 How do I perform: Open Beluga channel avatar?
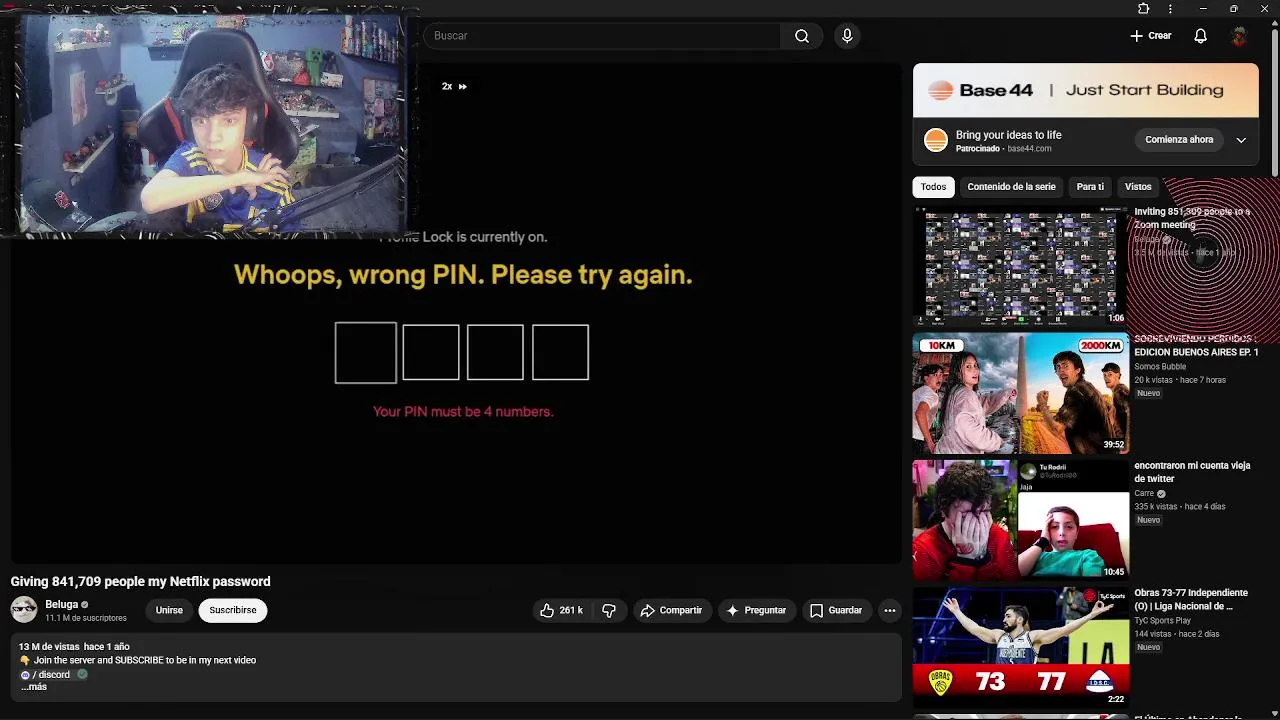point(24,609)
